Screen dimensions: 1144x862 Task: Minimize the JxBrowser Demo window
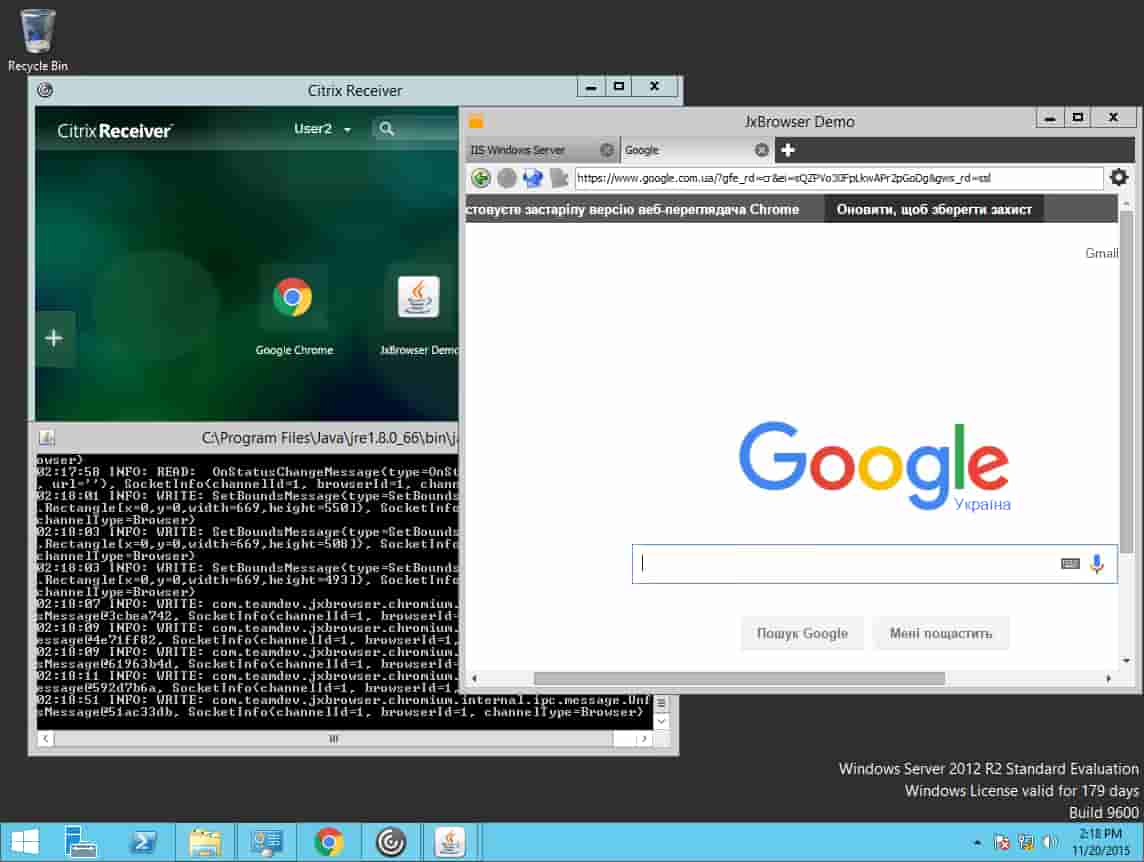1050,118
